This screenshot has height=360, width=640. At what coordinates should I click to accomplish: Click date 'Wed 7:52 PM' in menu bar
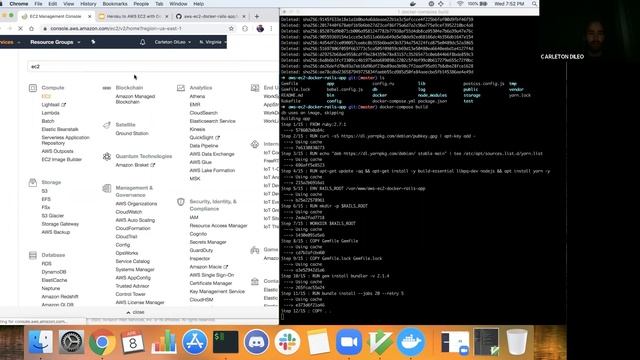click(509, 4)
